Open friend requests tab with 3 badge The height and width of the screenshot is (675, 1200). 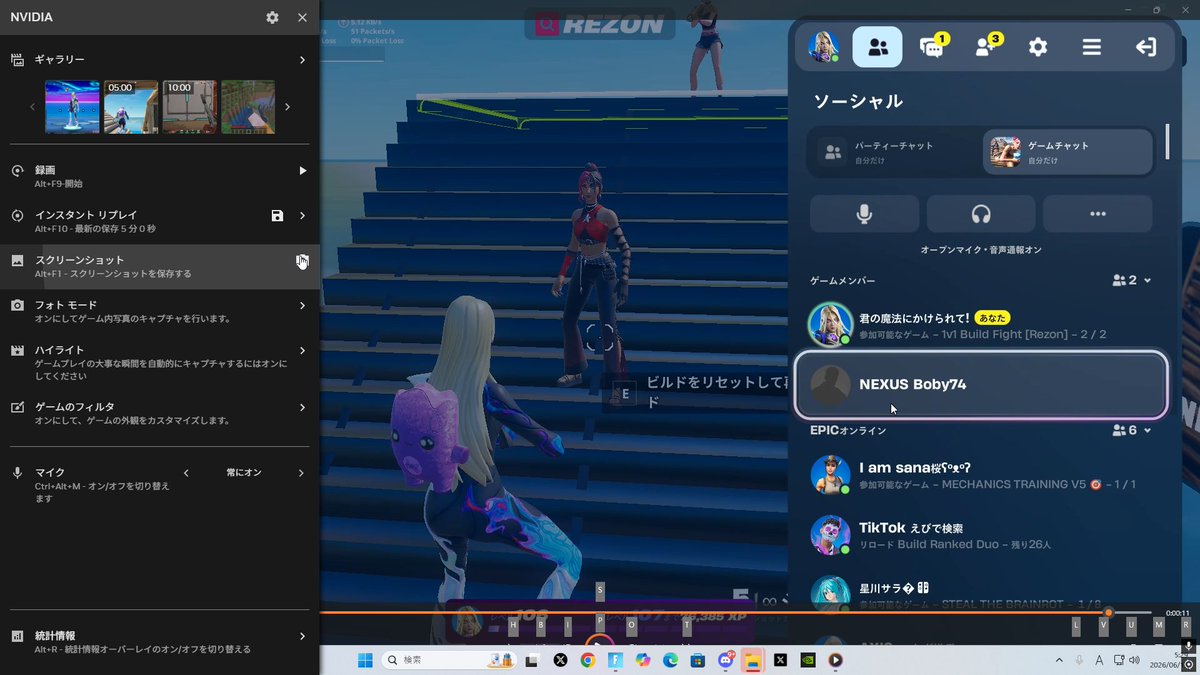986,47
